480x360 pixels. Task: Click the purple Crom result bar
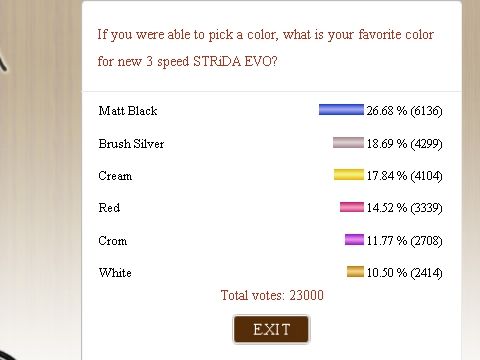(x=354, y=240)
